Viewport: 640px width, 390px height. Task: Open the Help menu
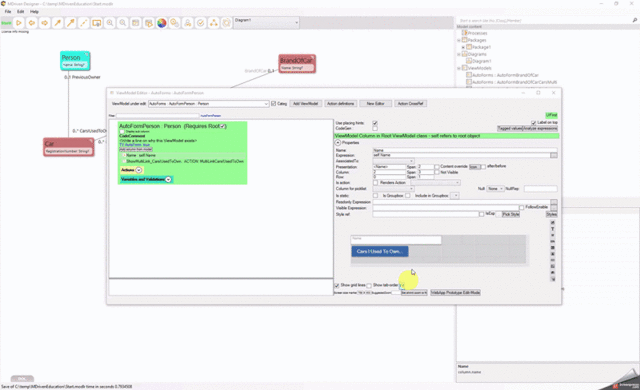click(x=34, y=11)
